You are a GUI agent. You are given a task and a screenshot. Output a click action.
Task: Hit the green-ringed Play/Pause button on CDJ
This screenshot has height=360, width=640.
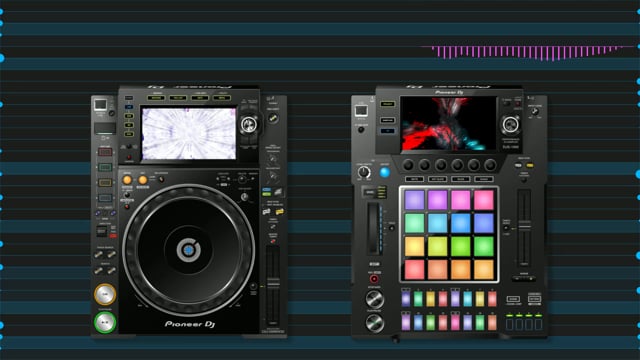click(105, 322)
